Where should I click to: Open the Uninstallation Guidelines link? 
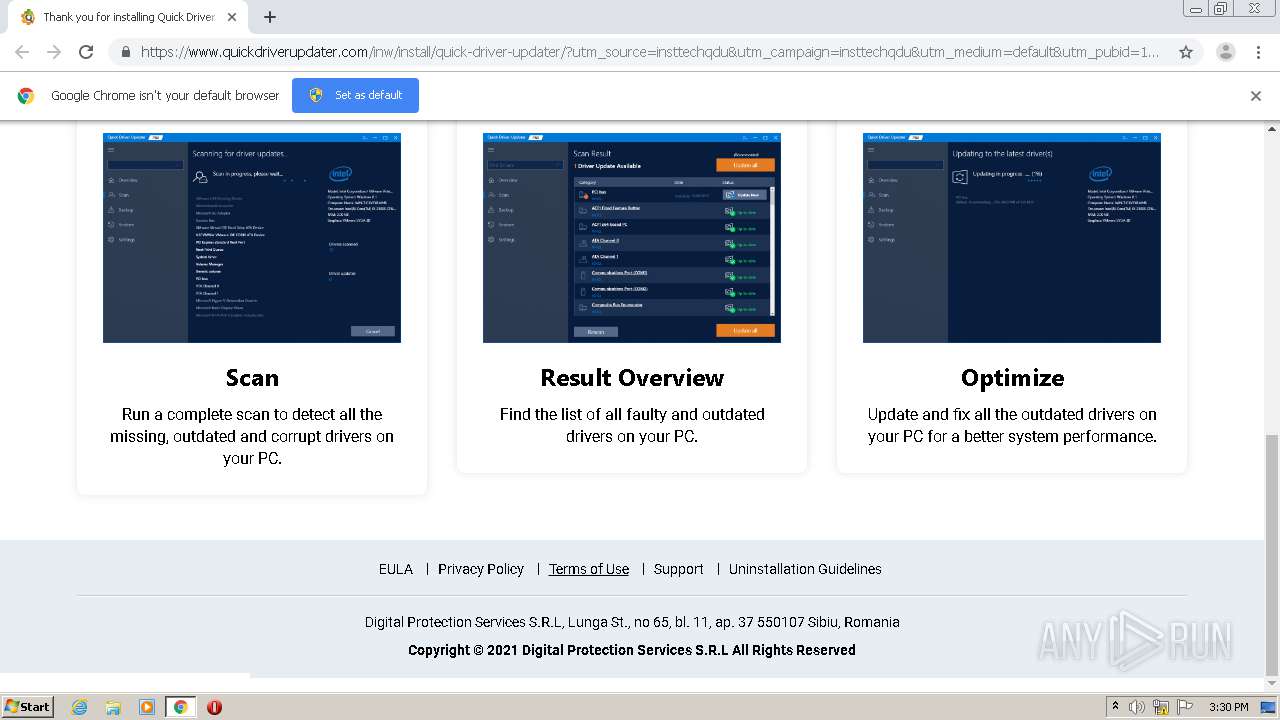click(805, 569)
